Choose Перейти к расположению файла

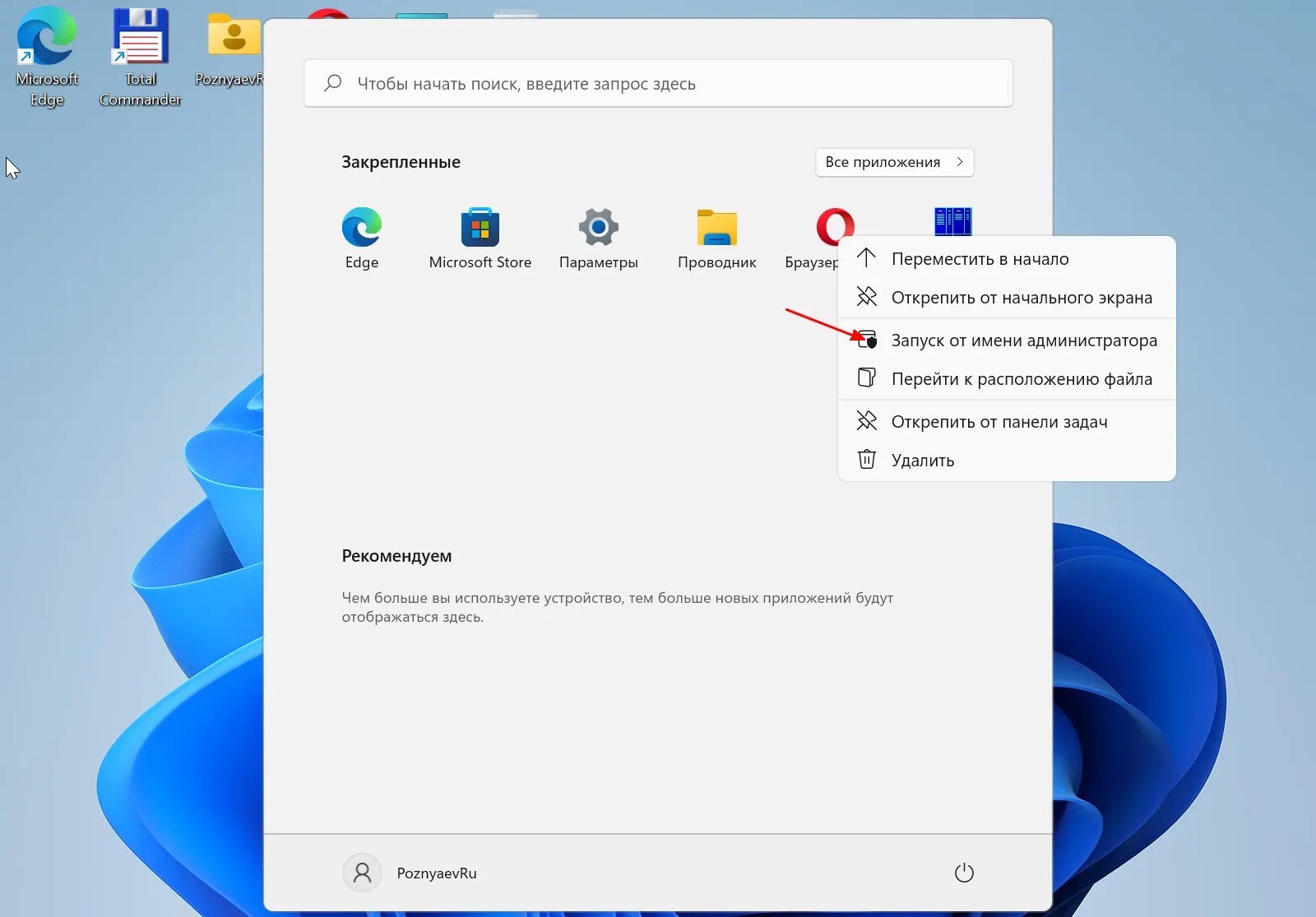[x=1021, y=379]
